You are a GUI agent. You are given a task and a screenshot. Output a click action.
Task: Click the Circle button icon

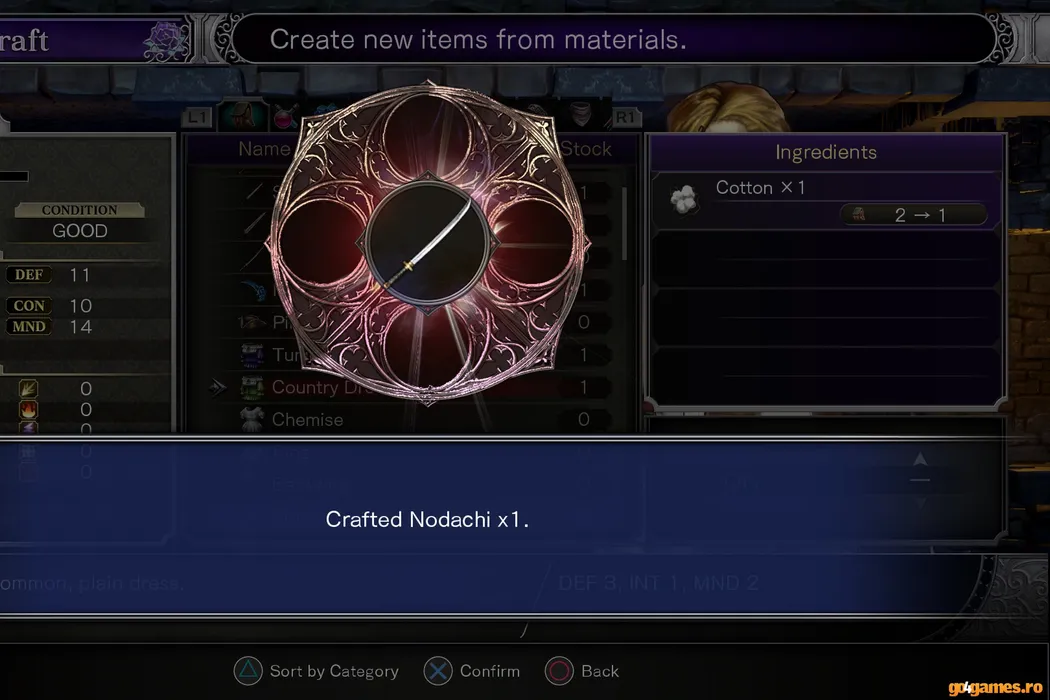click(x=560, y=671)
